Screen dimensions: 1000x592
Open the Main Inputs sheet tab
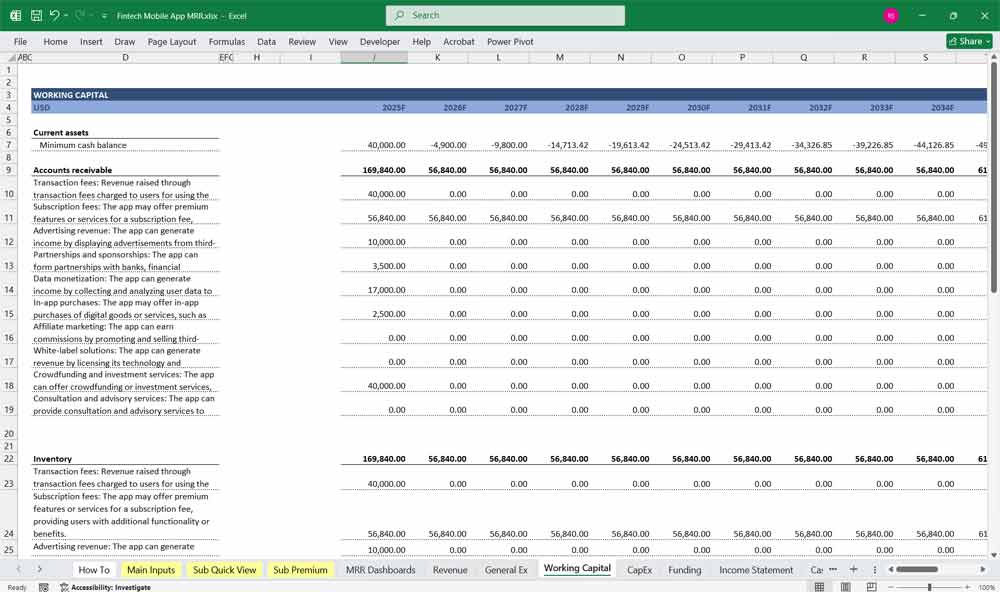(x=151, y=569)
